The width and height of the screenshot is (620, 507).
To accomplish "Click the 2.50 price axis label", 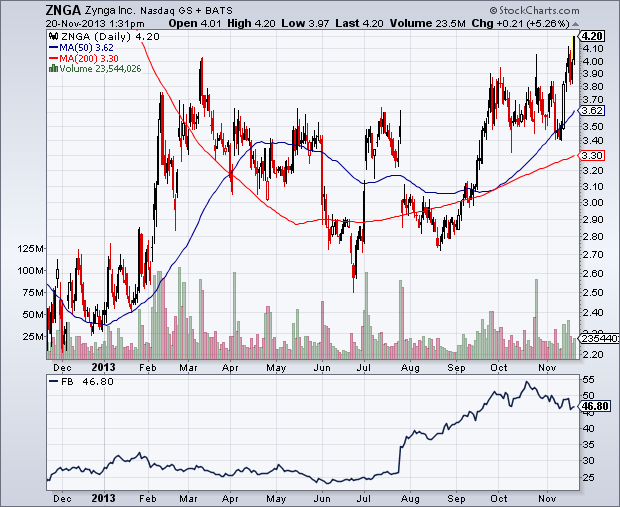I will [593, 293].
